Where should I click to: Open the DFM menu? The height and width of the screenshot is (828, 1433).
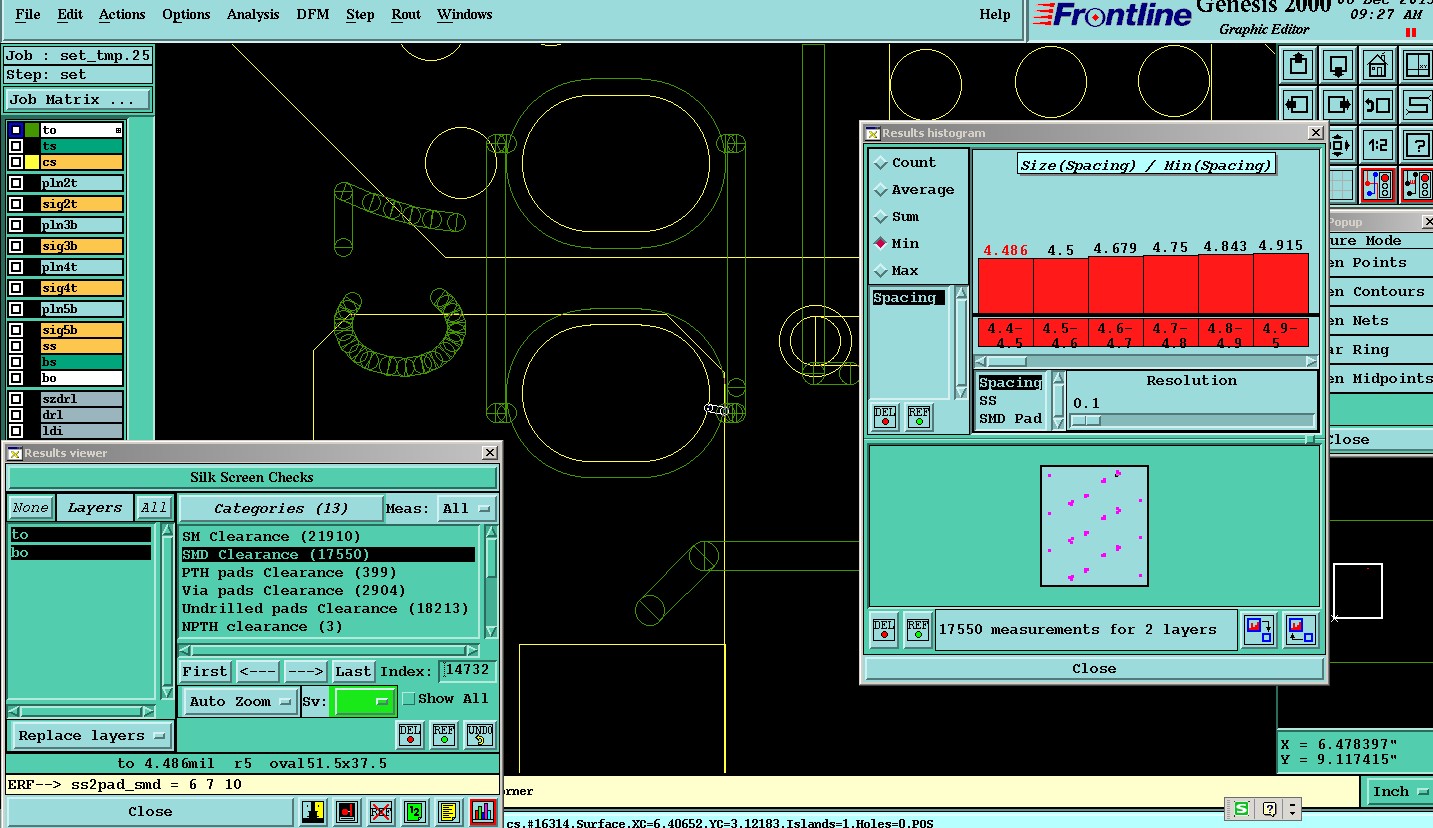click(x=313, y=14)
